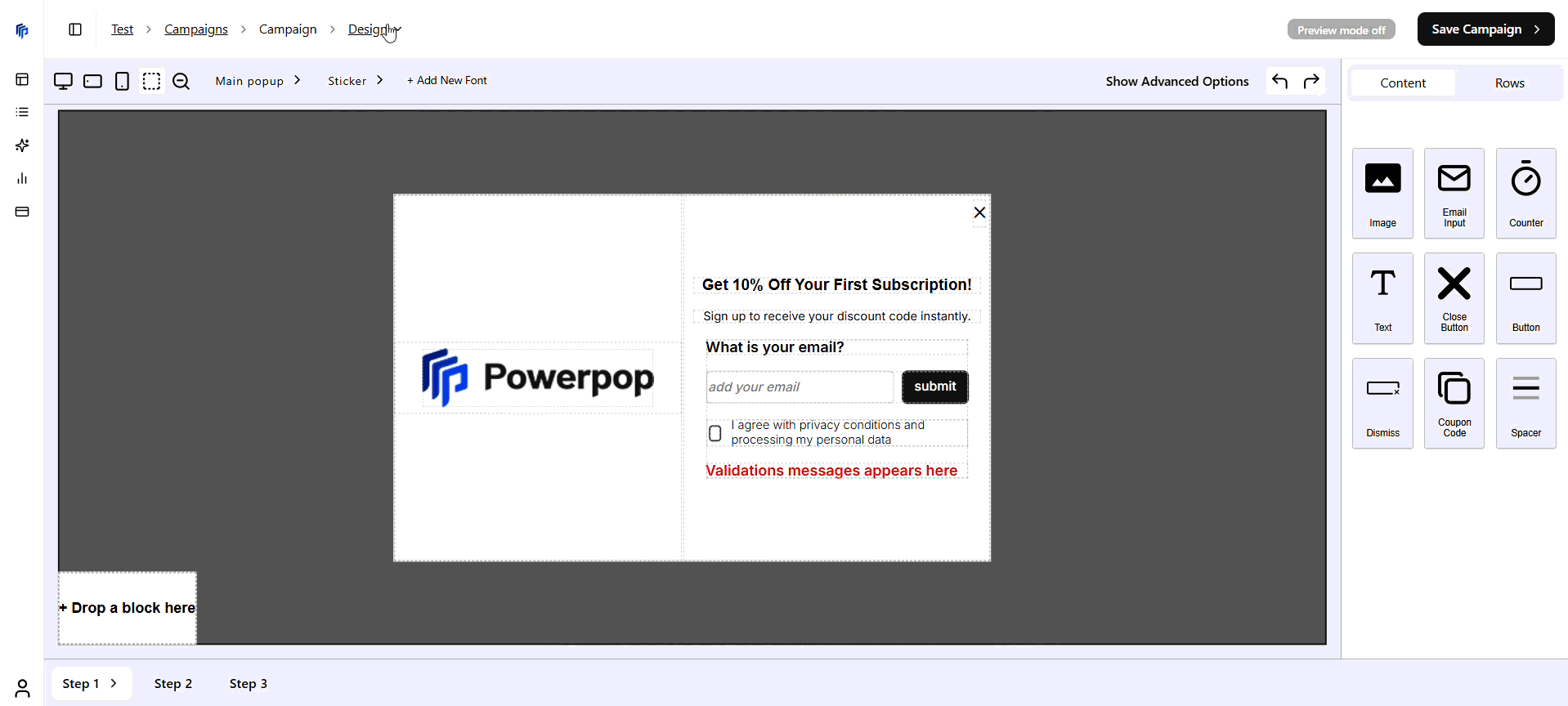Select the Email Input content block

point(1454,194)
